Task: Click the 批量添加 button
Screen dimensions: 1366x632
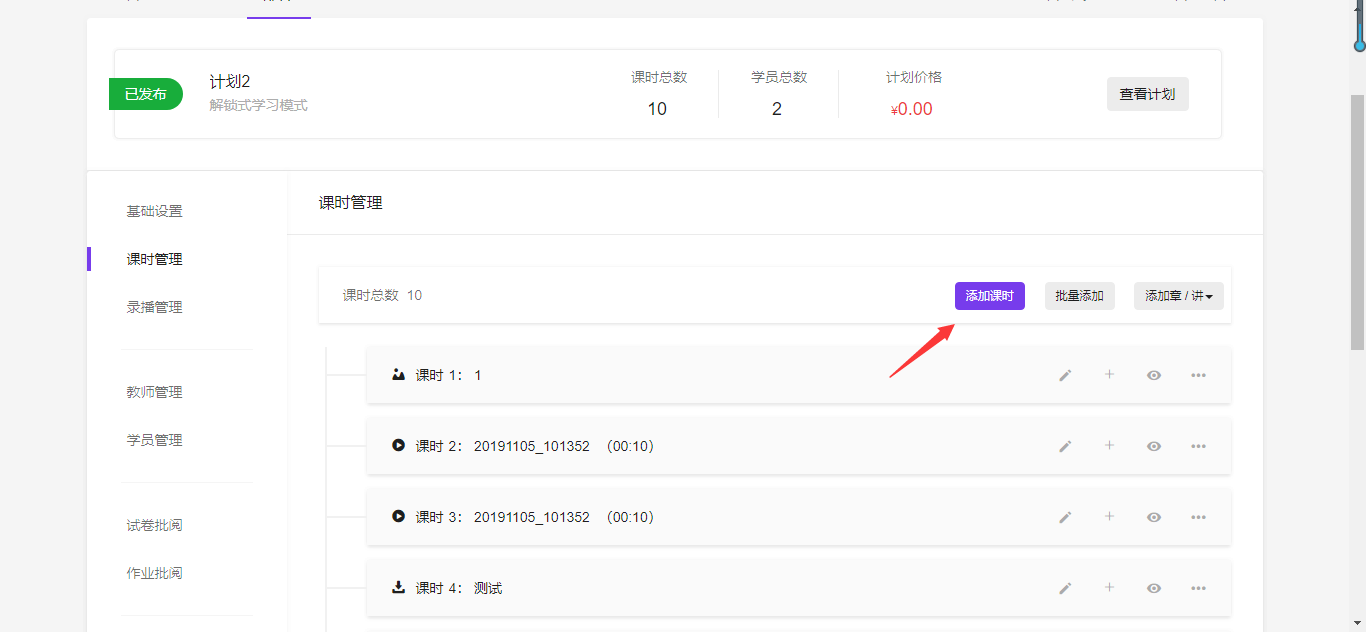Action: [1079, 296]
